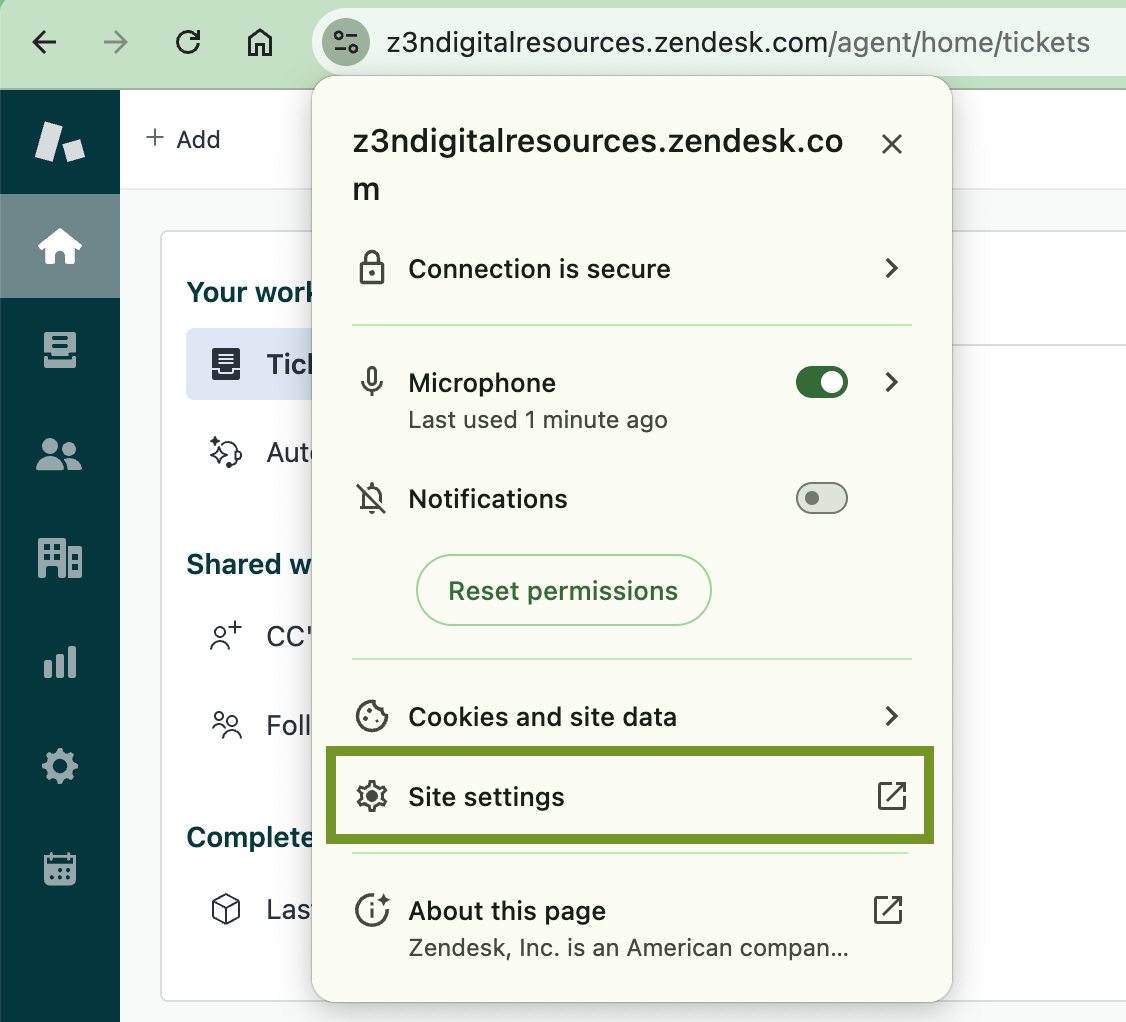Viewport: 1126px width, 1022px height.
Task: Click the browser back arrow
Action: pyautogui.click(x=45, y=42)
